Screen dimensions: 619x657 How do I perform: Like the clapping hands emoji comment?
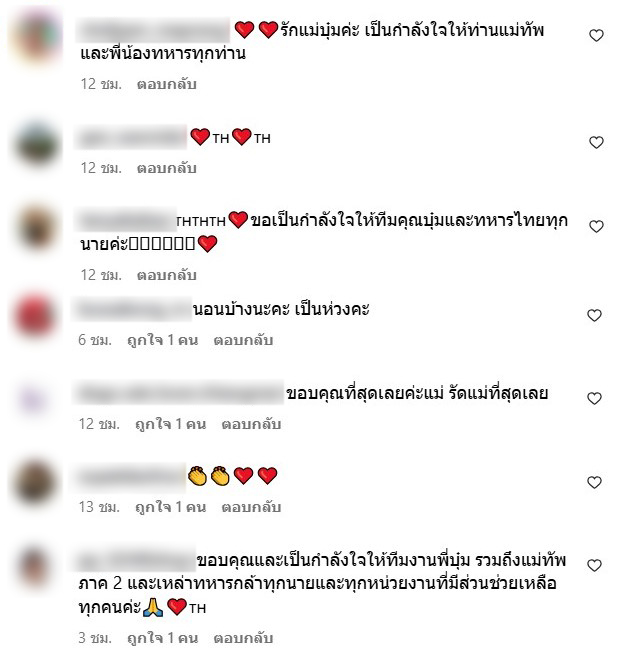coord(594,482)
